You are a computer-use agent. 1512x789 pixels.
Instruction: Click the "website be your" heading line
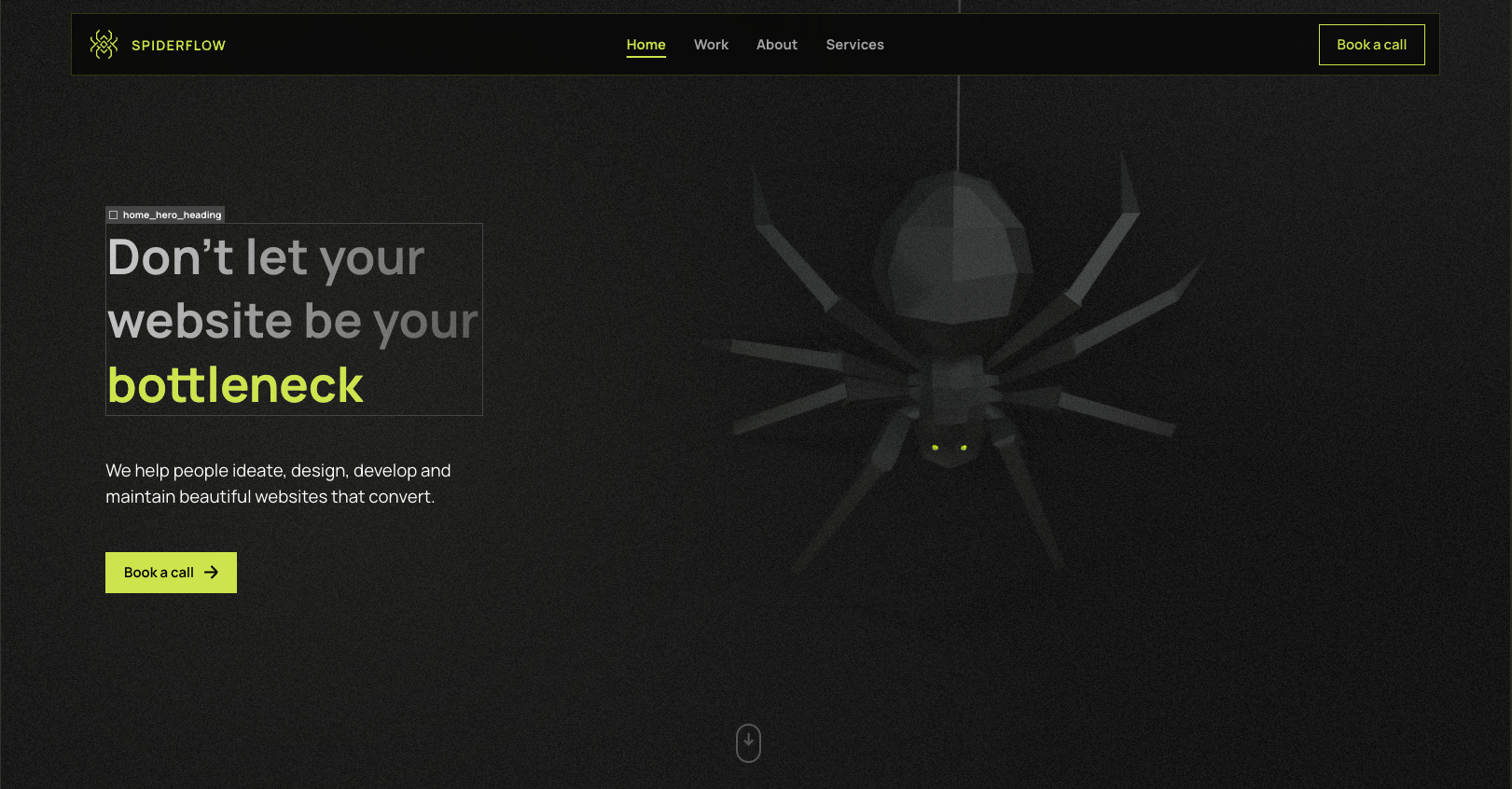(292, 321)
